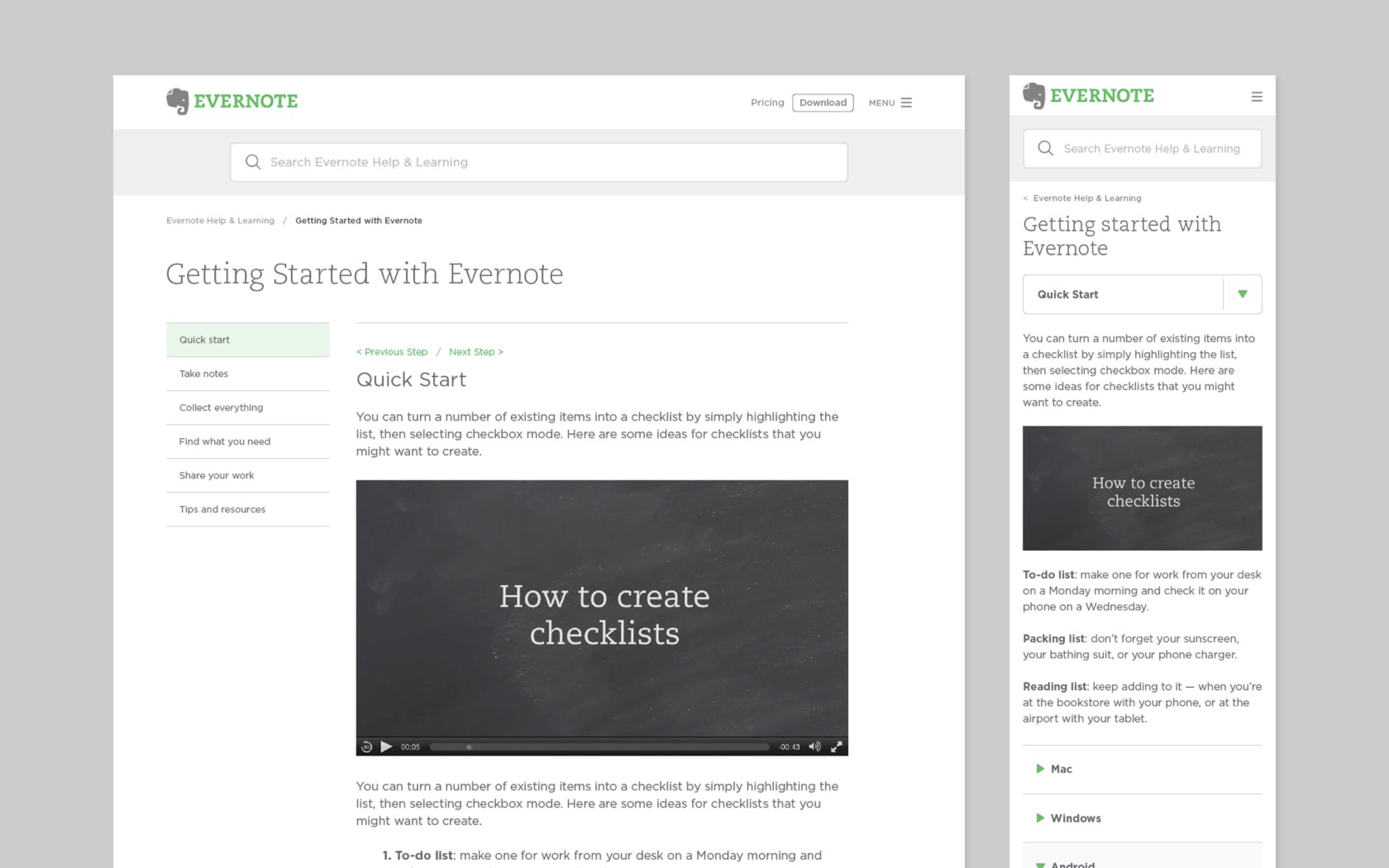This screenshot has width=1389, height=868.
Task: Open the hamburger menu in the mobile view
Action: pos(1256,97)
